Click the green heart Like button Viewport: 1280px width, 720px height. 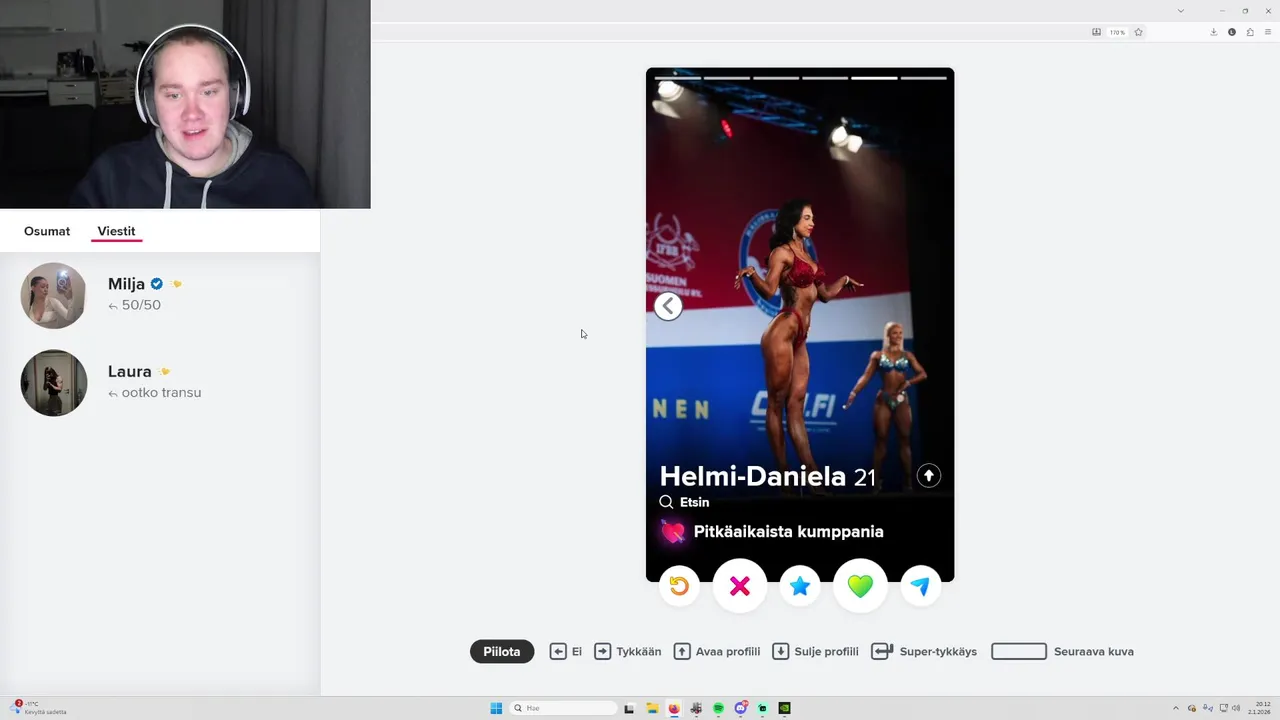pyautogui.click(x=860, y=586)
